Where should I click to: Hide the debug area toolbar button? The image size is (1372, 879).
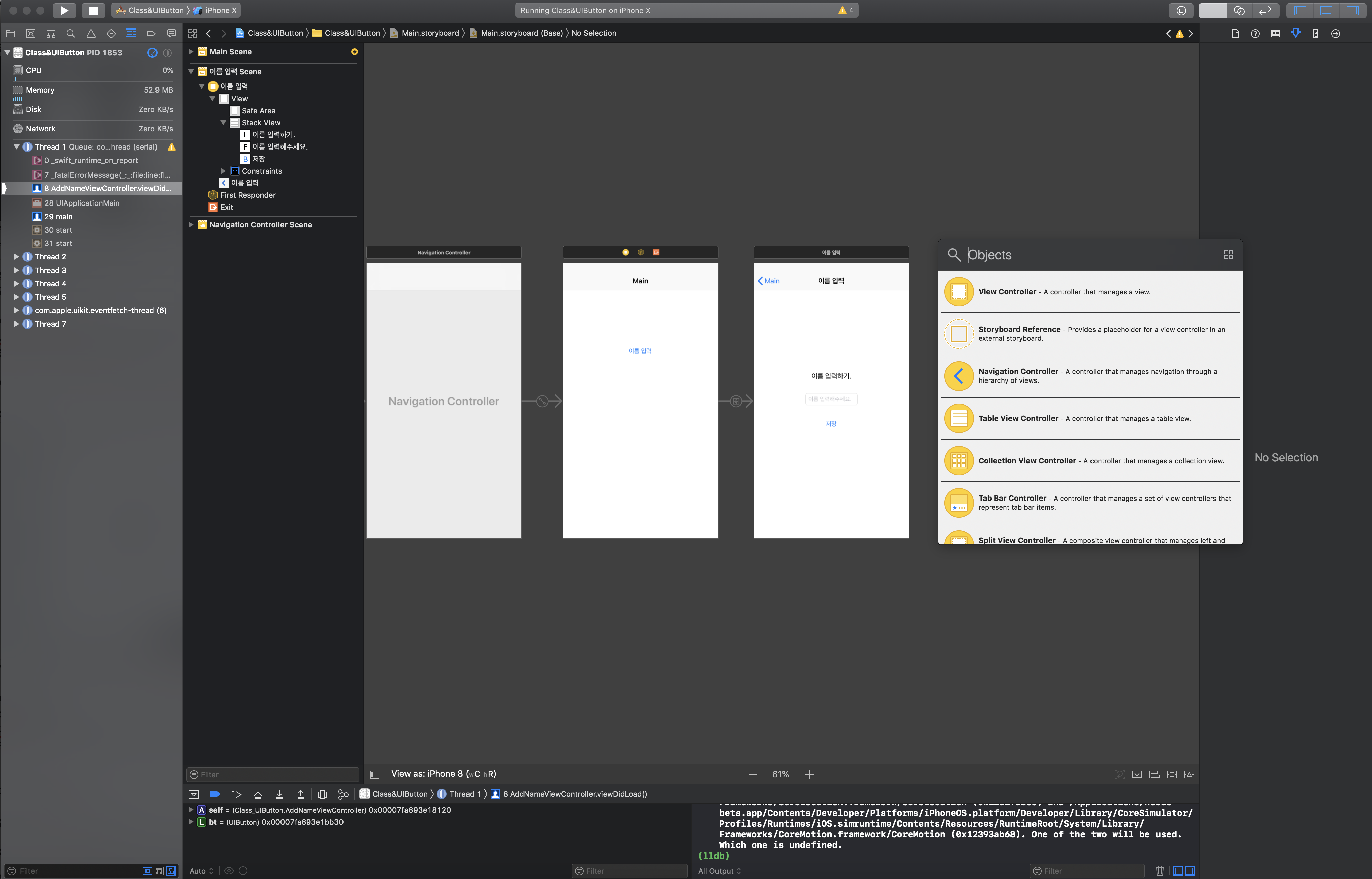194,794
